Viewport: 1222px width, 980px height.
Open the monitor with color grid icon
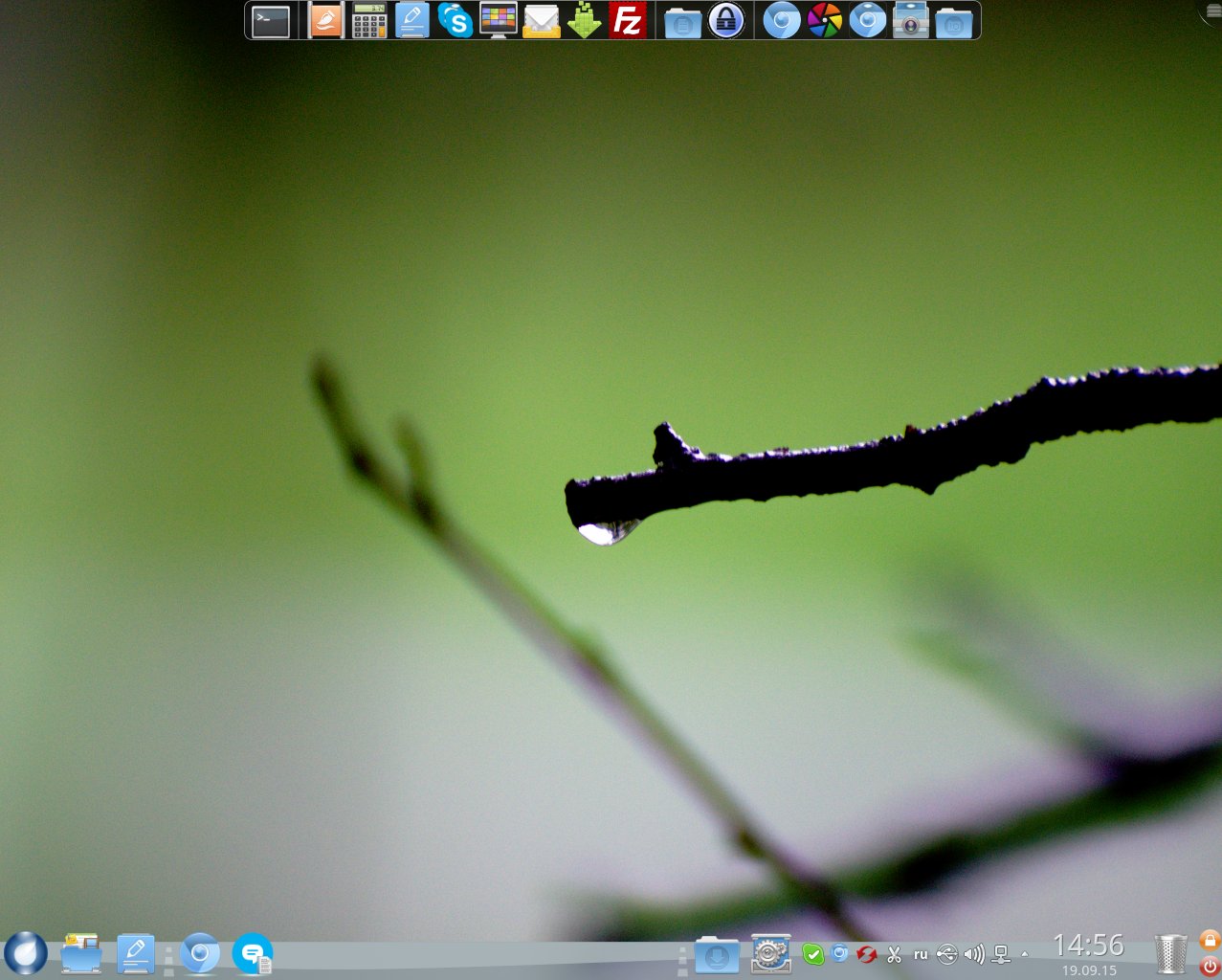pos(498,21)
